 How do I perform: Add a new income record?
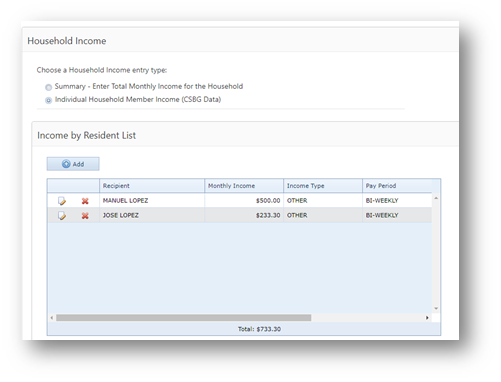click(73, 164)
